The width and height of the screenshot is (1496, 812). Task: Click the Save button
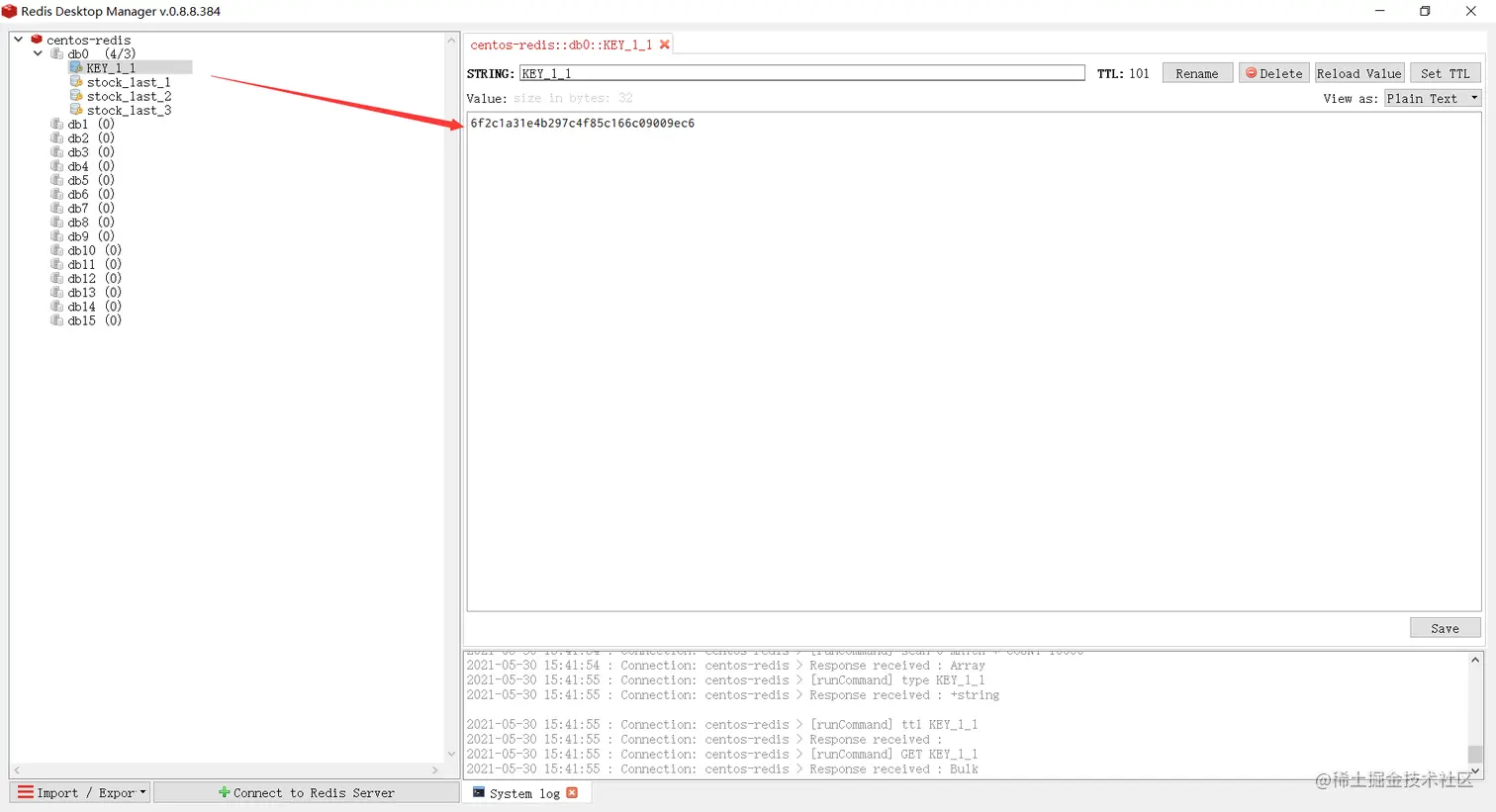pyautogui.click(x=1445, y=627)
